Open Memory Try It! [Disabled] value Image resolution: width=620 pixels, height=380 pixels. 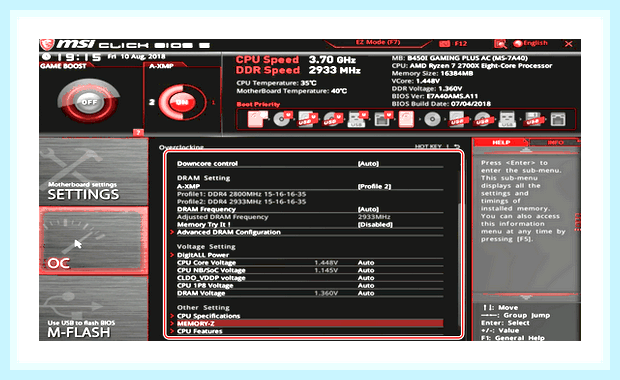tap(375, 225)
